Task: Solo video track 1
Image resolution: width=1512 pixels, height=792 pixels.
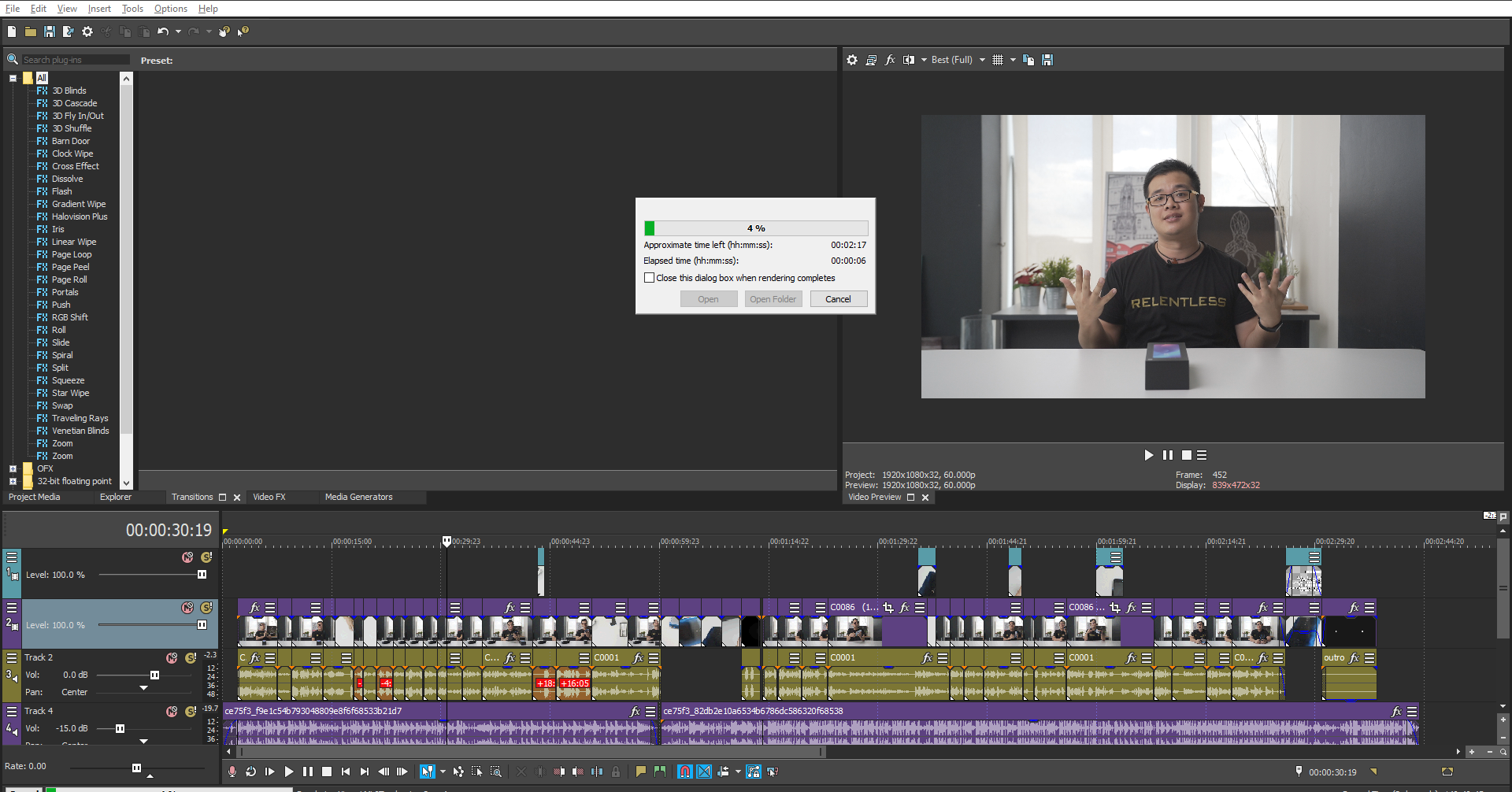Action: pos(206,557)
